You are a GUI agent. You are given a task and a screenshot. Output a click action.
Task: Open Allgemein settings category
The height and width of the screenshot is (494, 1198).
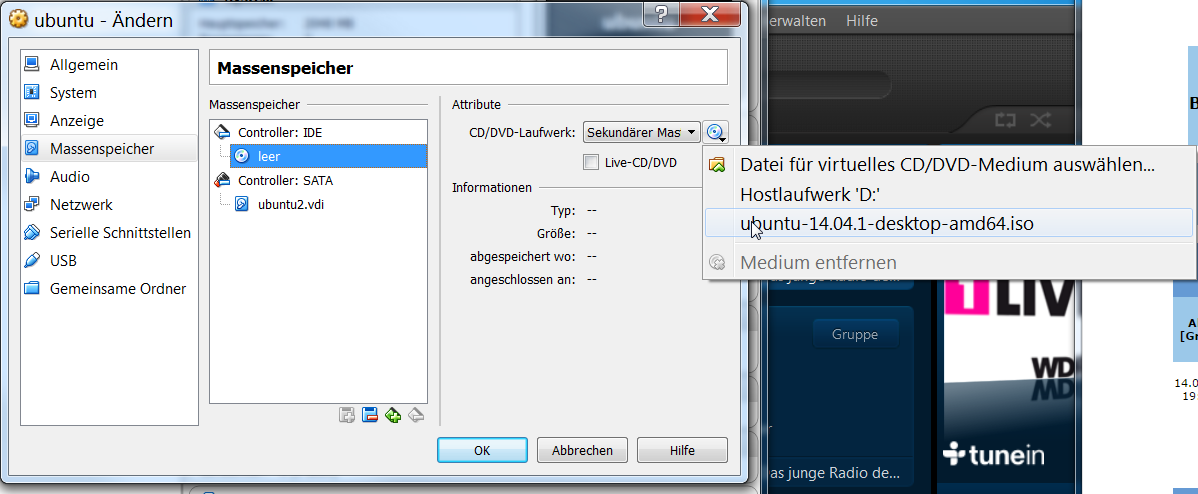(108, 65)
